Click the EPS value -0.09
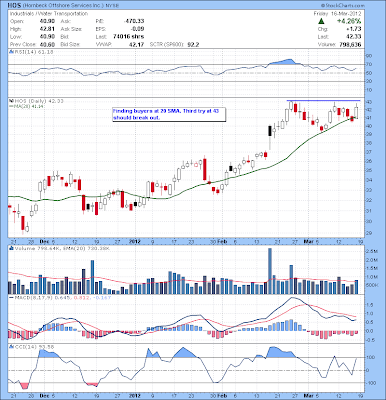 click(x=137, y=29)
